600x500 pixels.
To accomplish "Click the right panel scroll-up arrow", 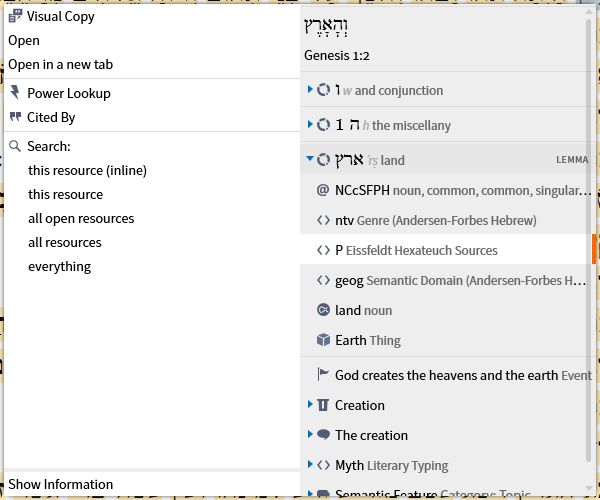I will click(589, 12).
